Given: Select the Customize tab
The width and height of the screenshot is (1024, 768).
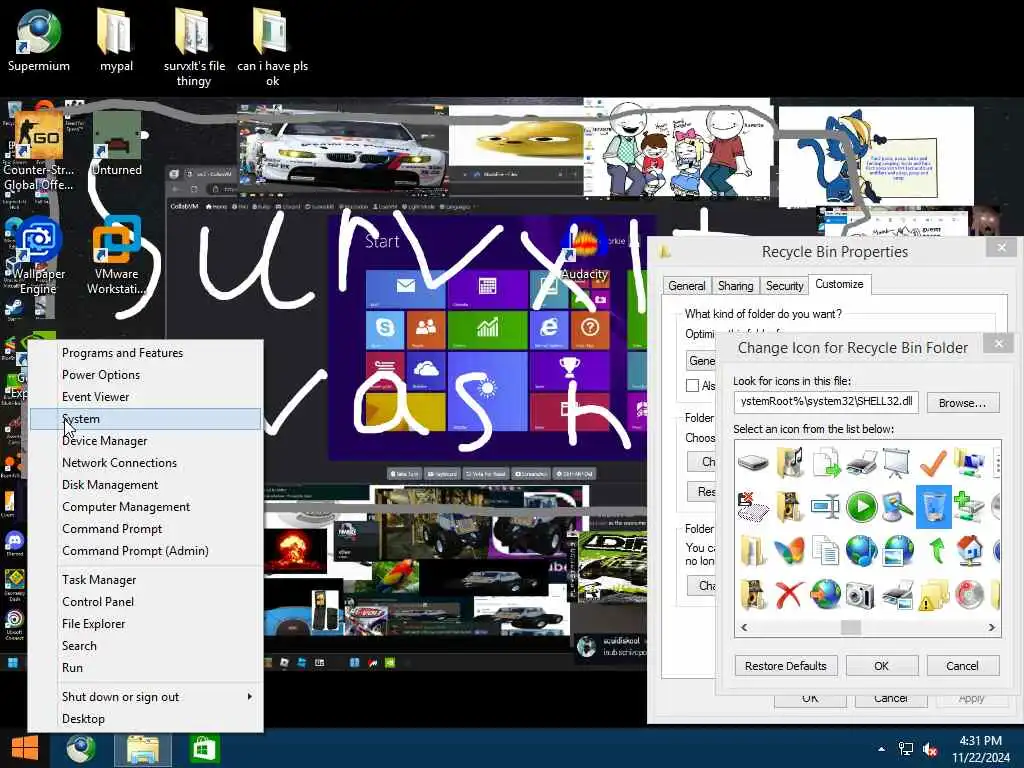Looking at the screenshot, I should tap(839, 284).
